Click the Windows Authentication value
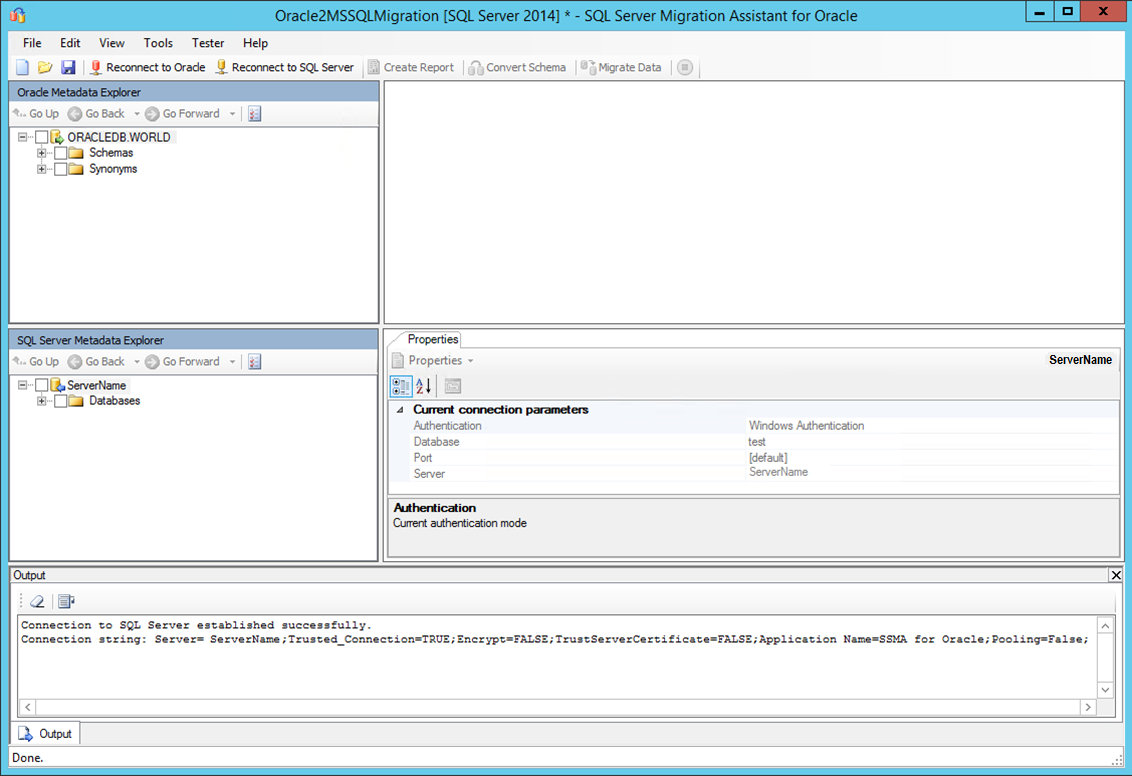Screen dimensions: 1132x776 click(806, 426)
